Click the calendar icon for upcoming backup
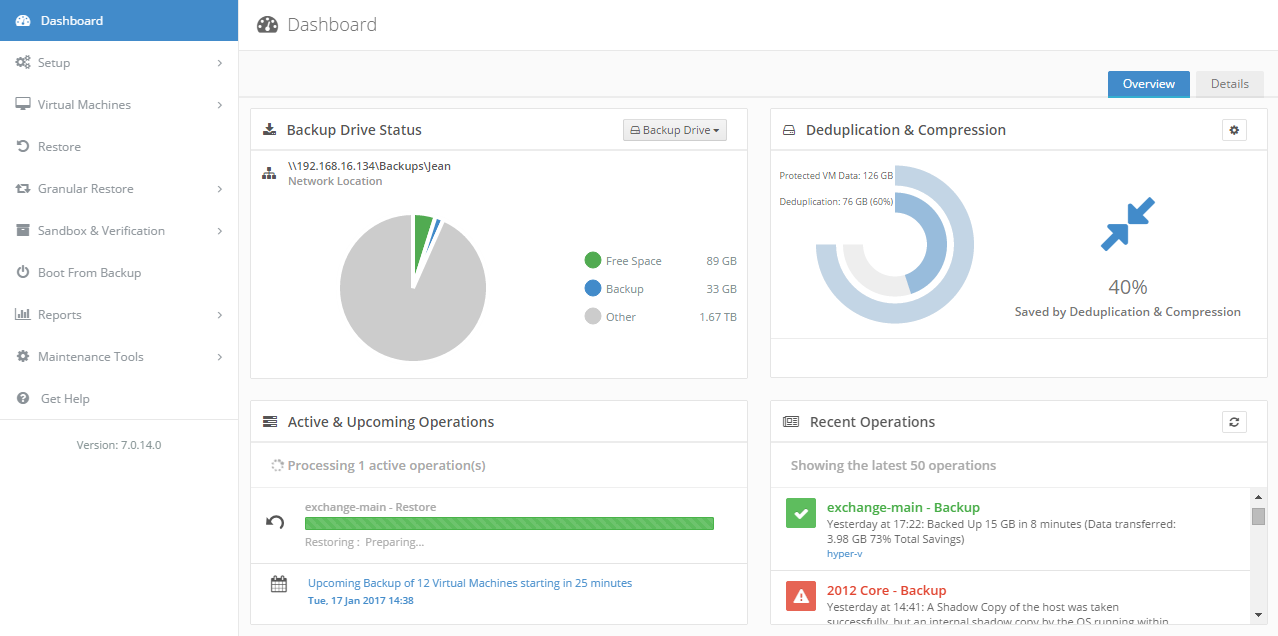The width and height of the screenshot is (1278, 636). pos(279,584)
